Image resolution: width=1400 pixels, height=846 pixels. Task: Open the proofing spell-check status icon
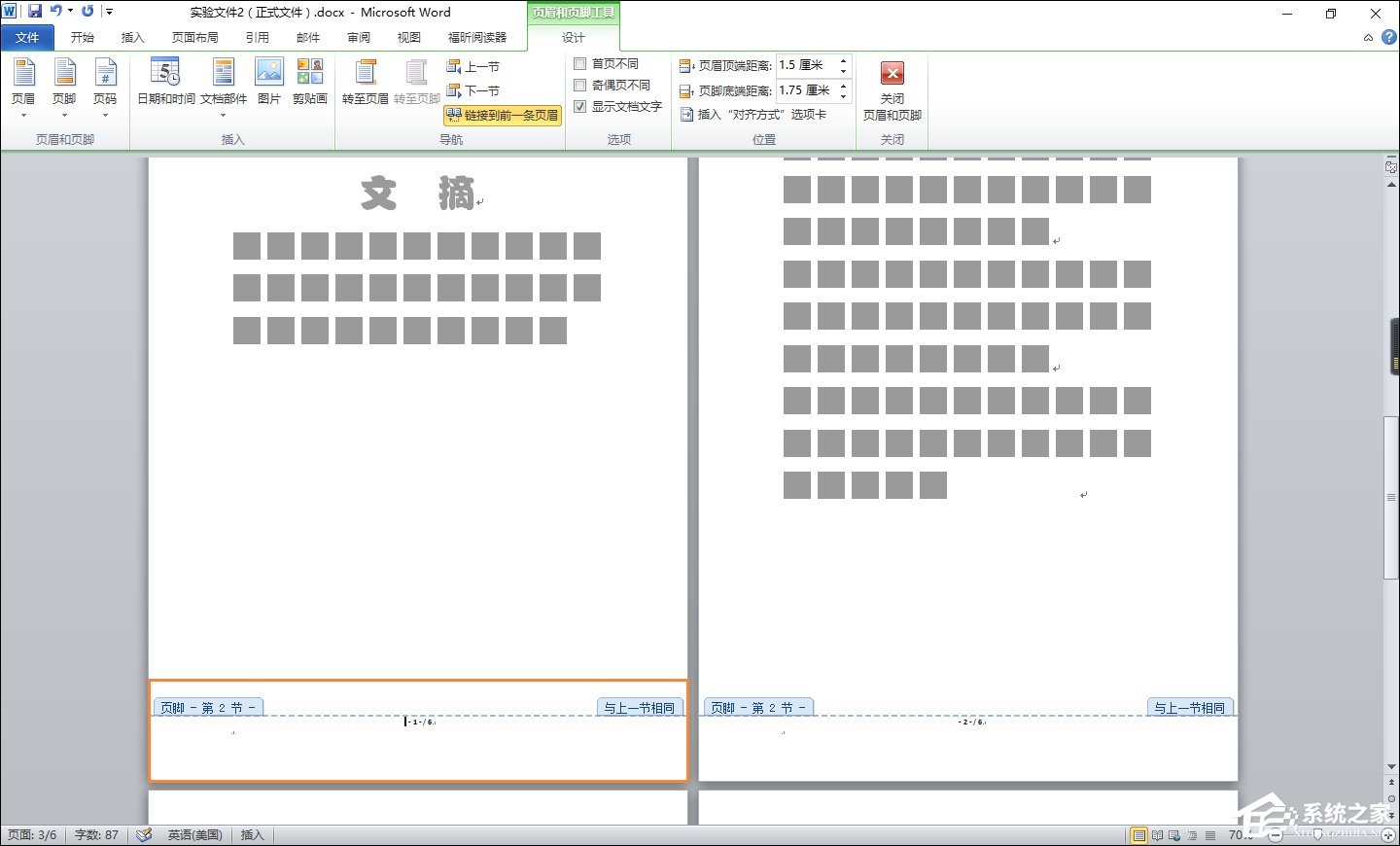click(144, 835)
